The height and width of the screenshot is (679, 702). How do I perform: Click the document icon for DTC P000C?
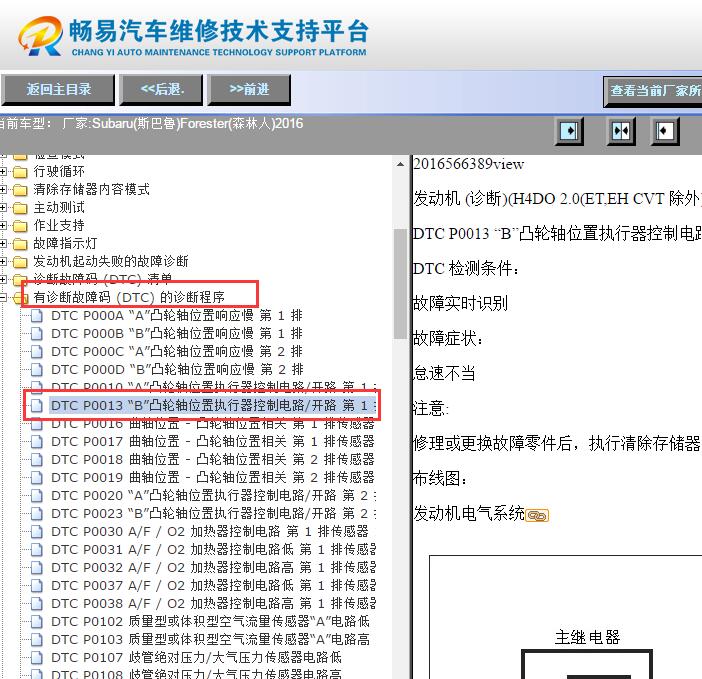click(x=37, y=351)
